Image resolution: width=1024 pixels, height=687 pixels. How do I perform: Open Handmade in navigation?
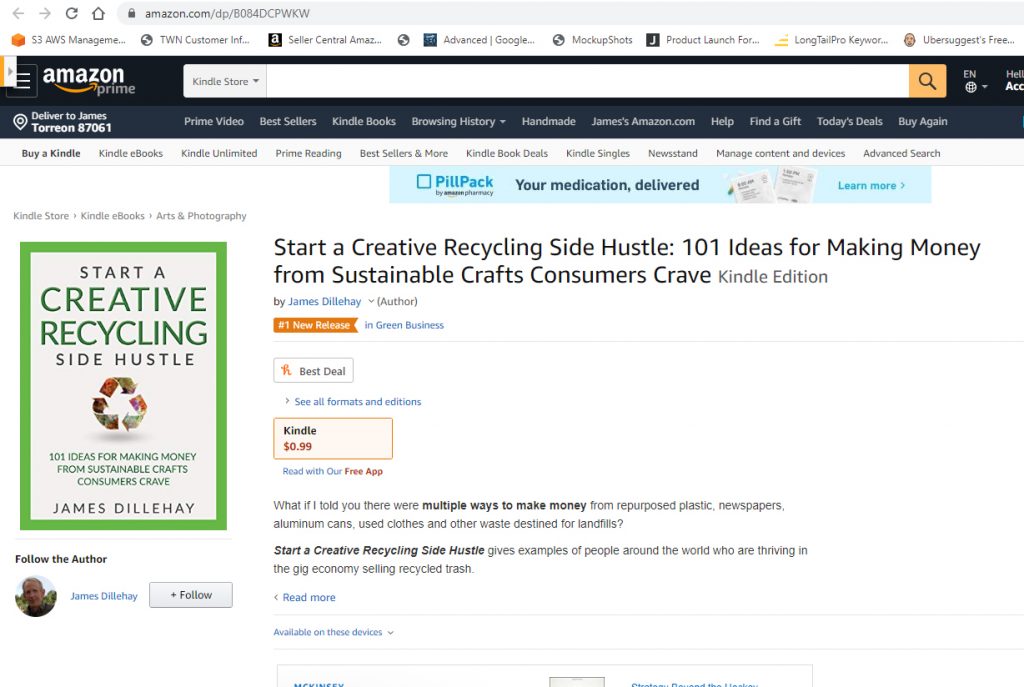coord(549,121)
